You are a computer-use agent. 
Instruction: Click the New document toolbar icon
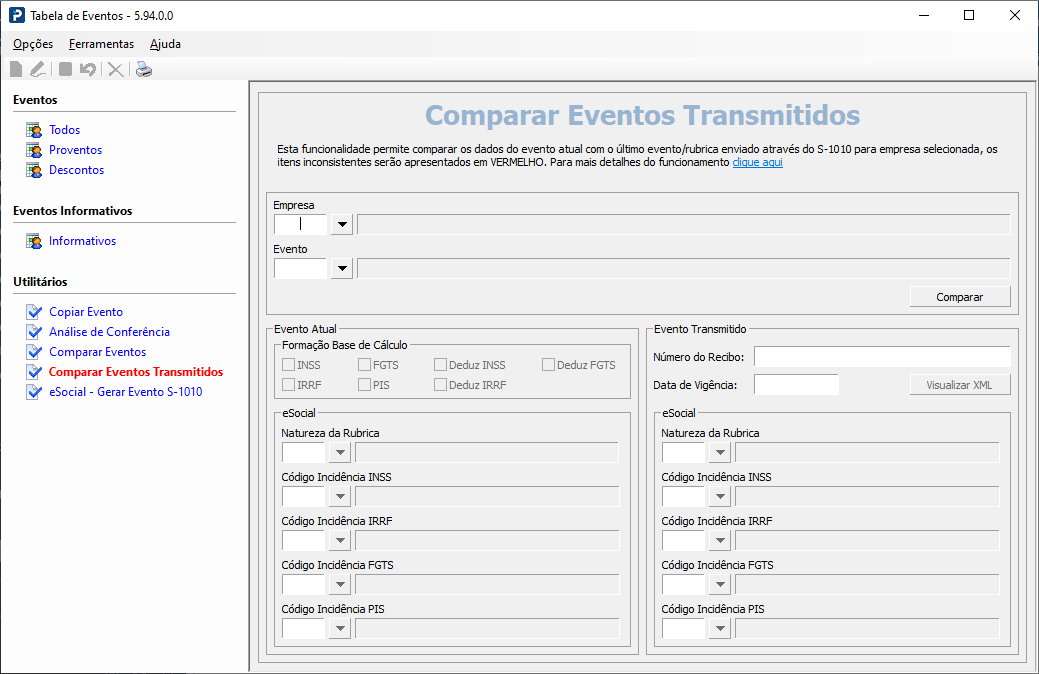coord(17,69)
